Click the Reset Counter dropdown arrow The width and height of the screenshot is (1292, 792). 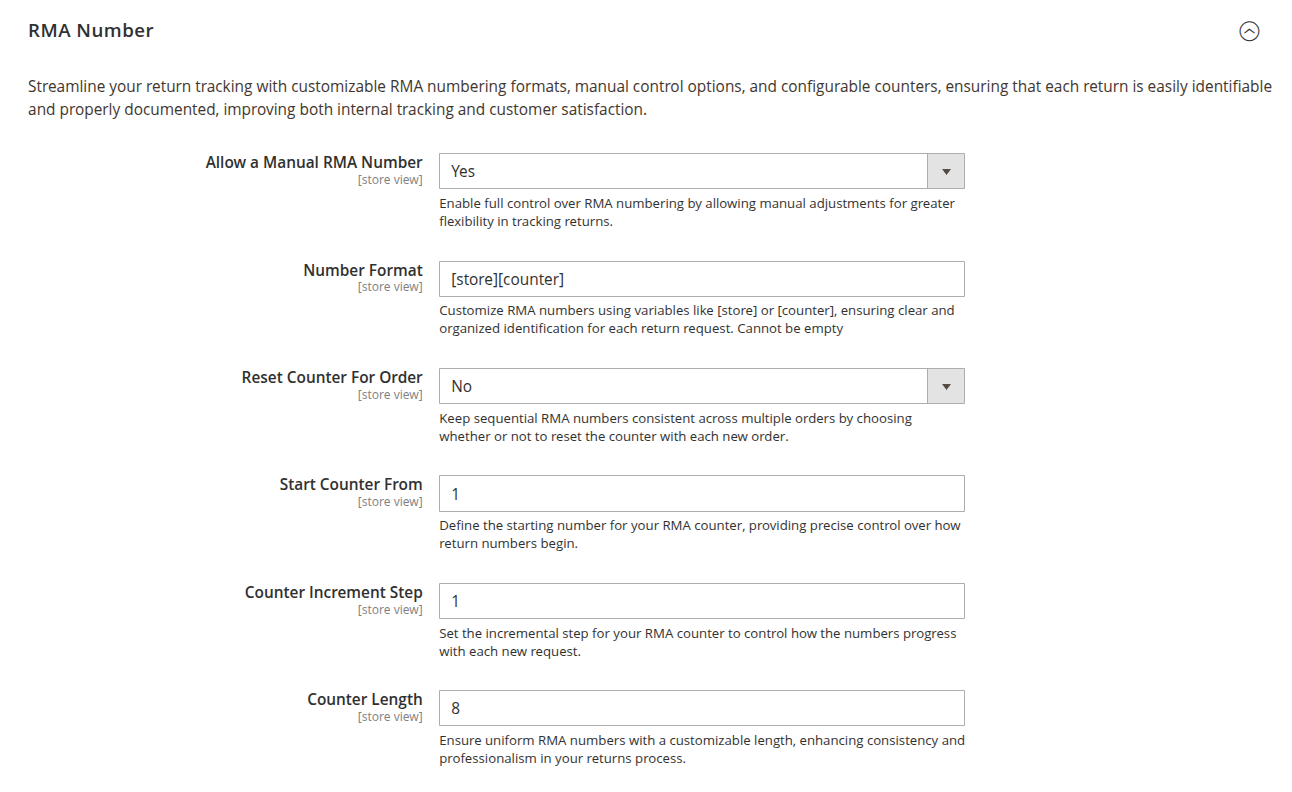click(x=946, y=386)
